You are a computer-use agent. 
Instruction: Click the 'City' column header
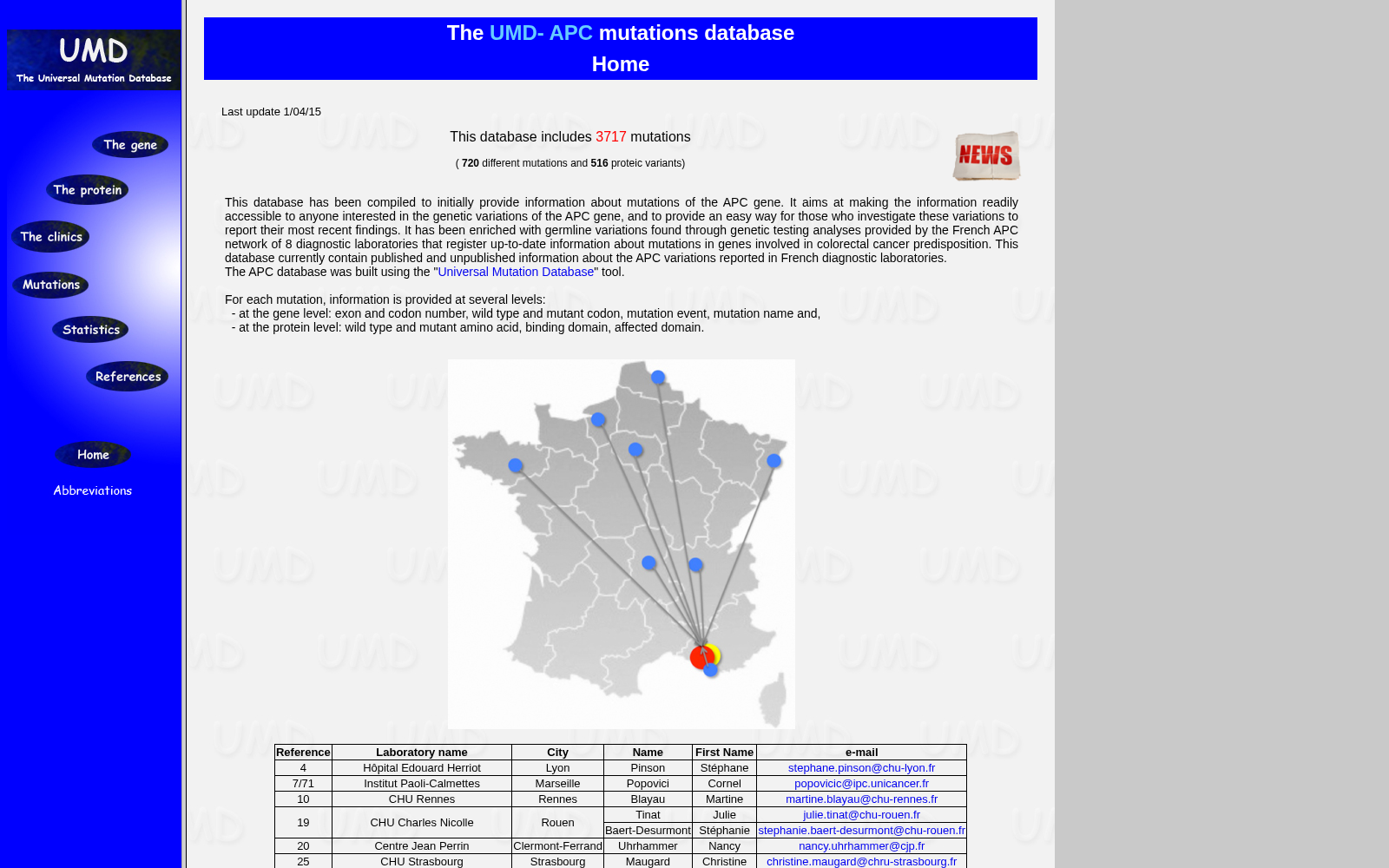tap(557, 753)
